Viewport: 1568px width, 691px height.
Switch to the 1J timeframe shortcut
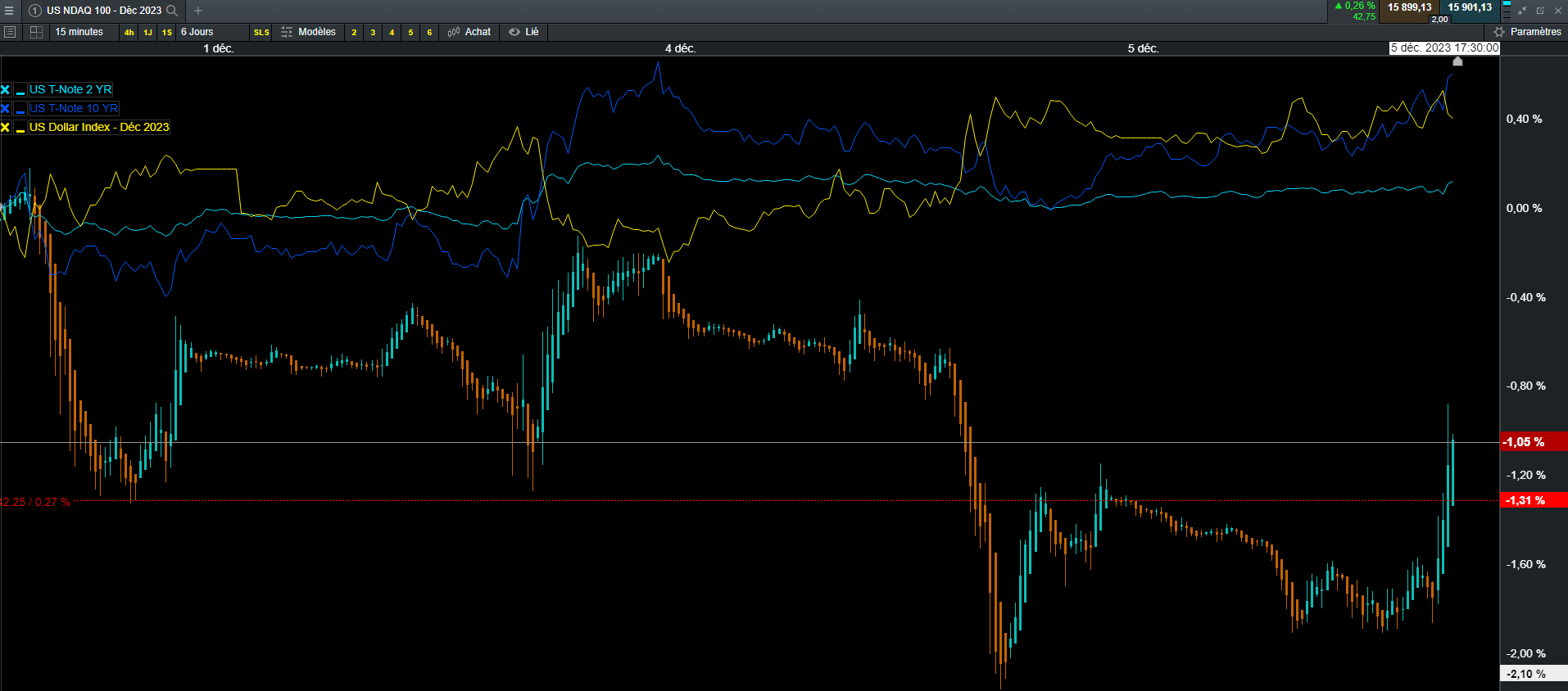(148, 32)
